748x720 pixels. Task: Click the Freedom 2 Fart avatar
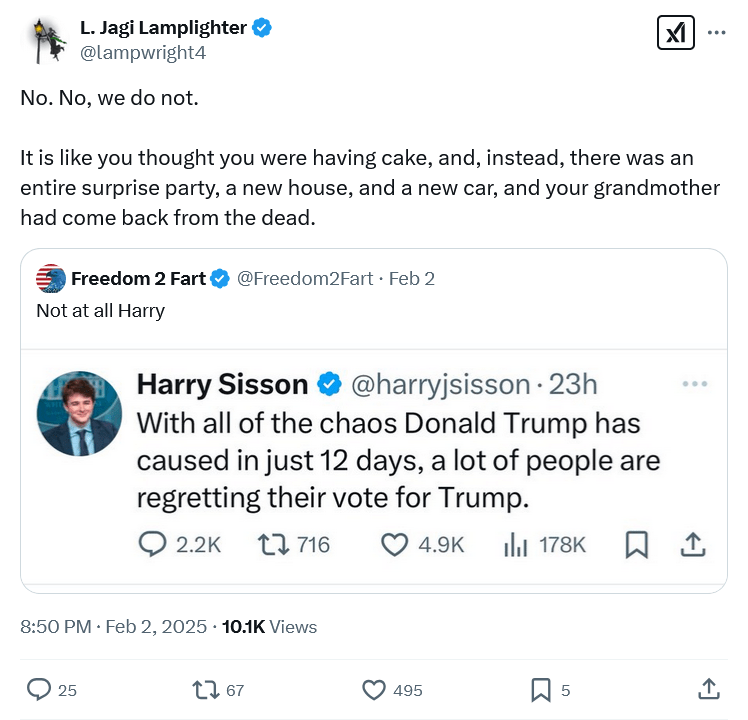tap(50, 279)
